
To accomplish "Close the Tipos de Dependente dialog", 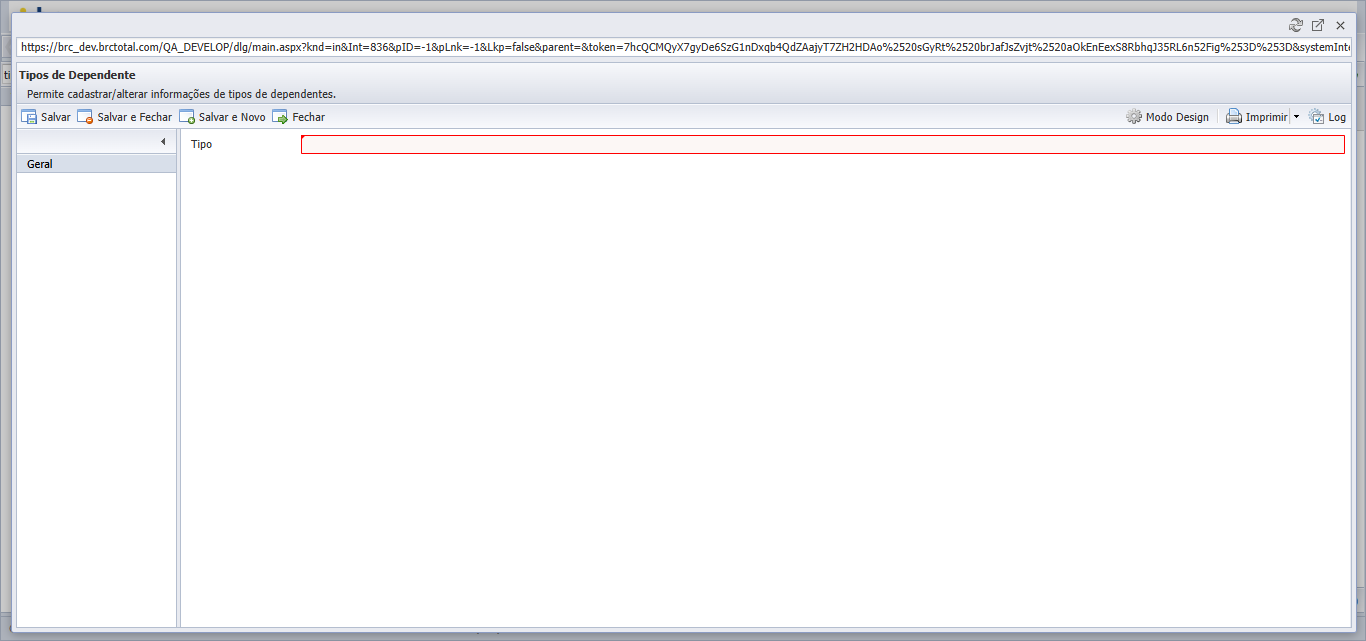I will pyautogui.click(x=1340, y=25).
